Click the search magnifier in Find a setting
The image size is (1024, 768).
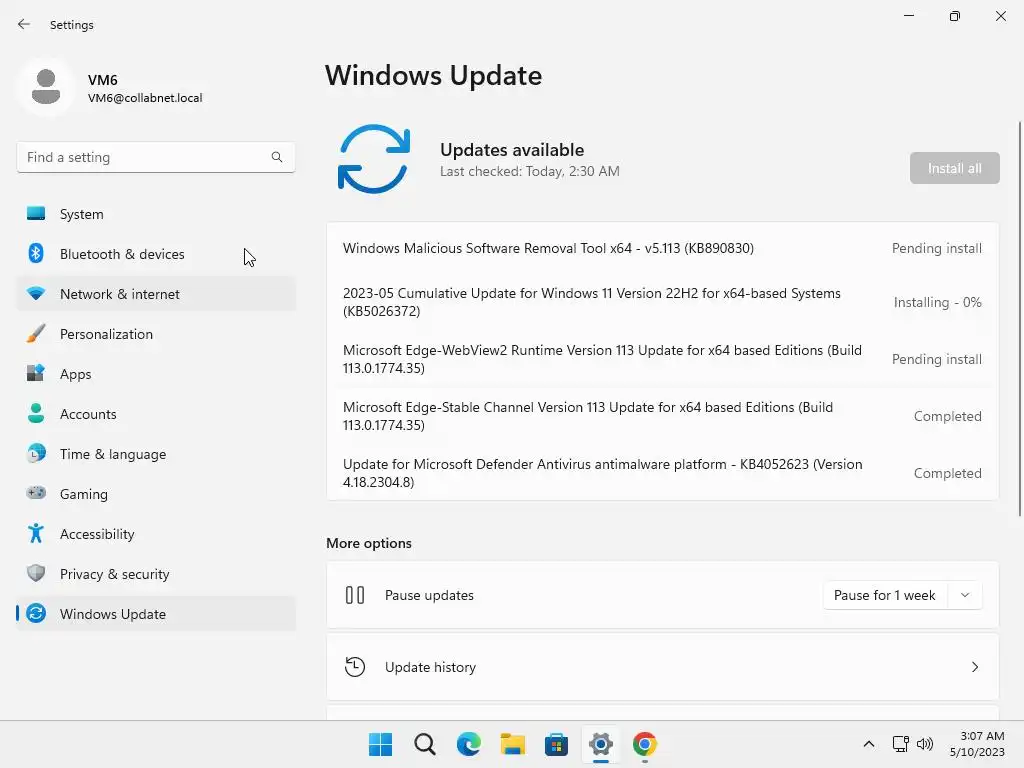point(277,157)
